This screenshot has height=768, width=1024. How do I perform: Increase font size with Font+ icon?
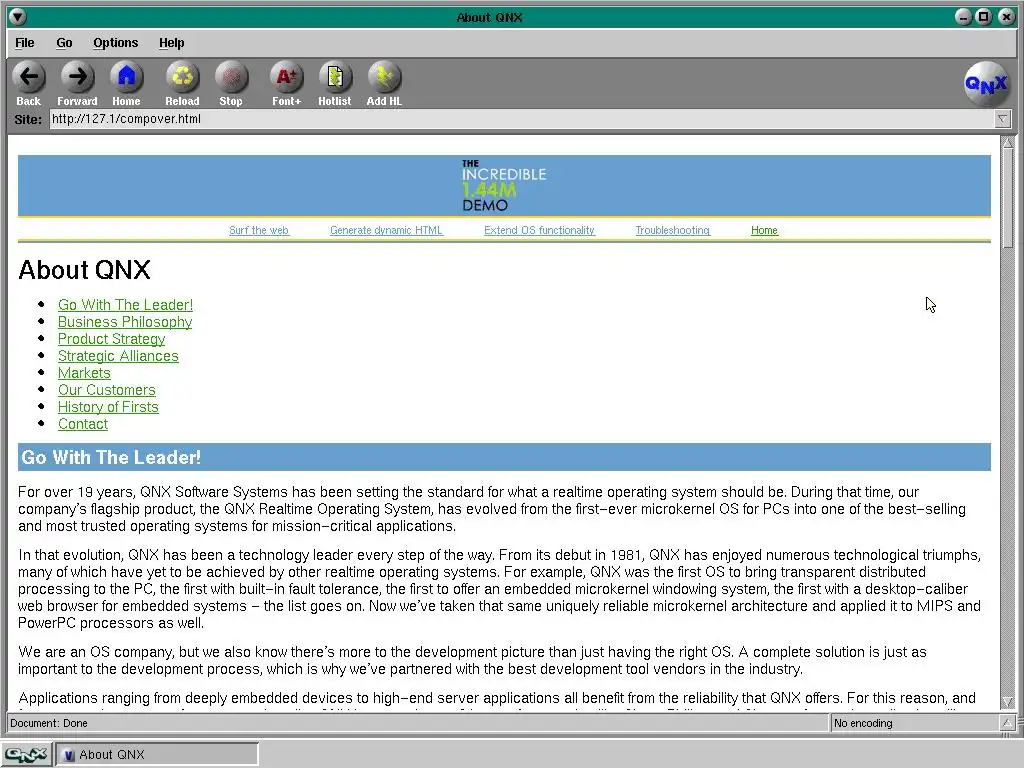287,77
